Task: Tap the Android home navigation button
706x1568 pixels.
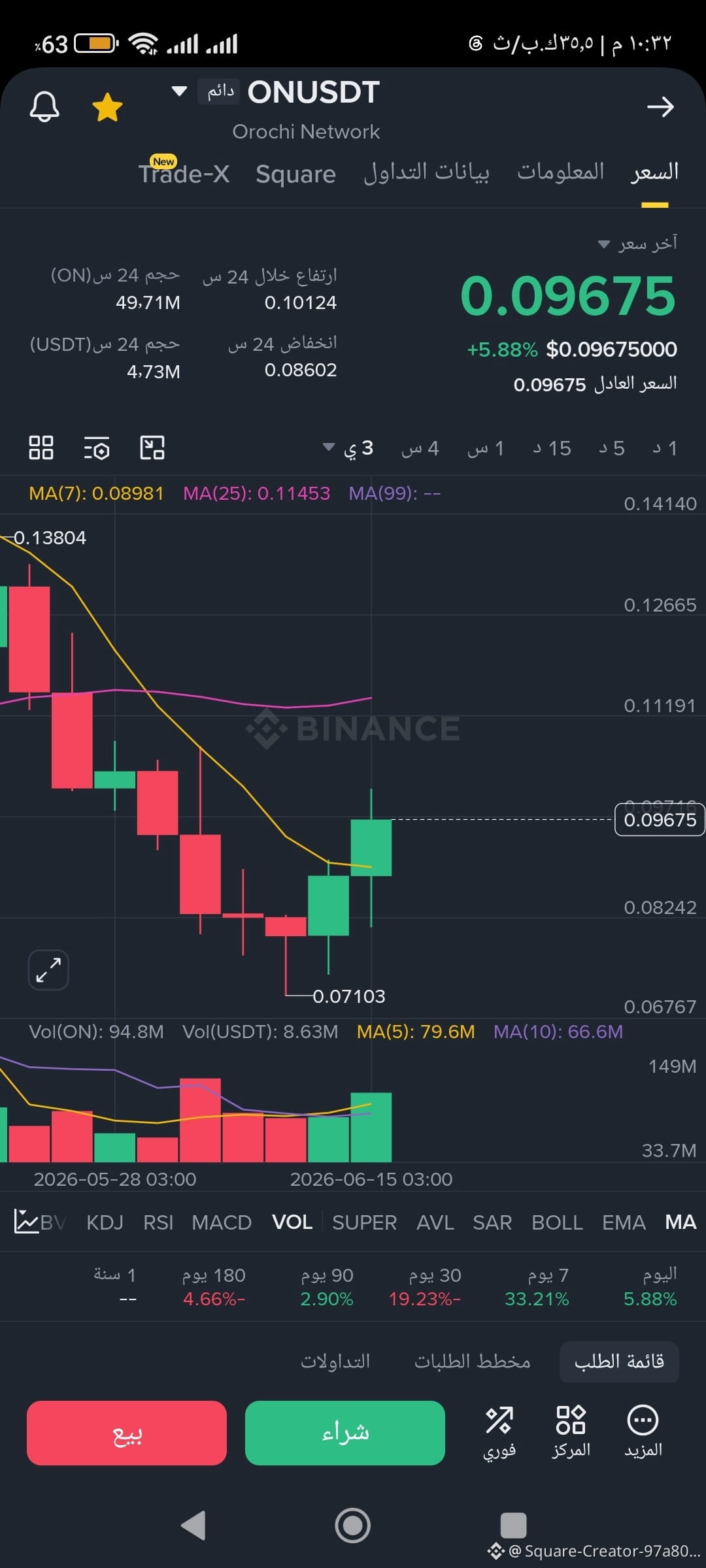Action: (x=353, y=1526)
